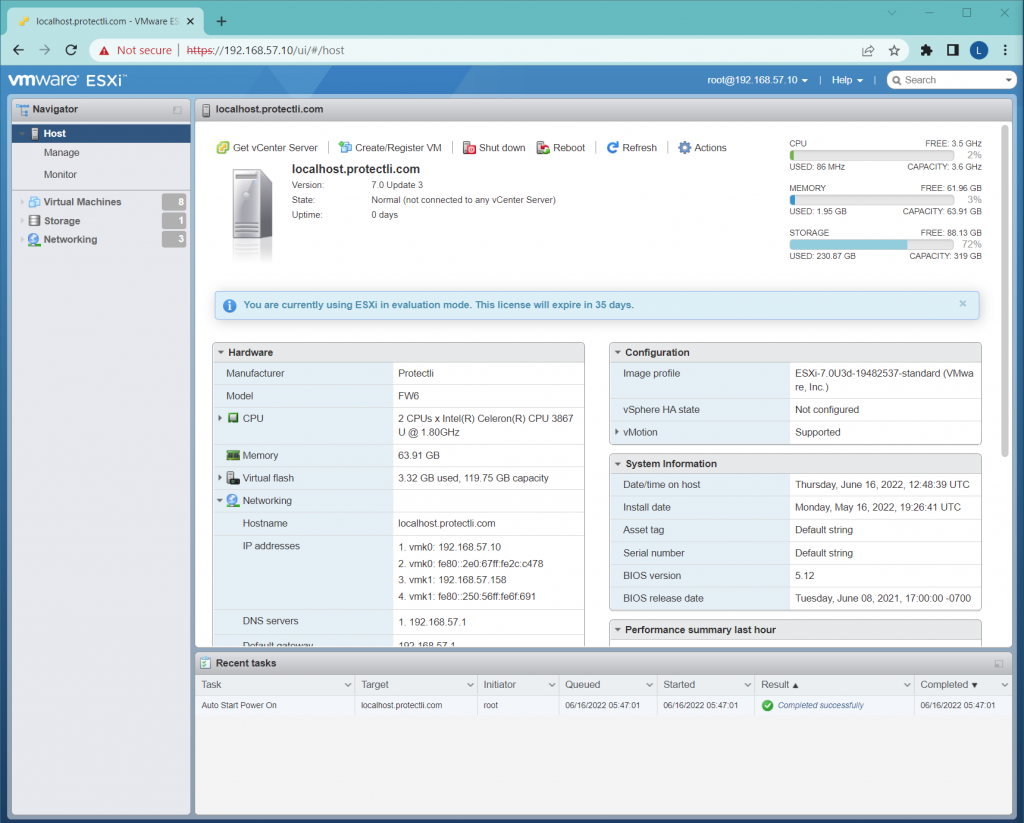Click the Reboot icon
Screen dimensions: 1024x823
(x=543, y=148)
